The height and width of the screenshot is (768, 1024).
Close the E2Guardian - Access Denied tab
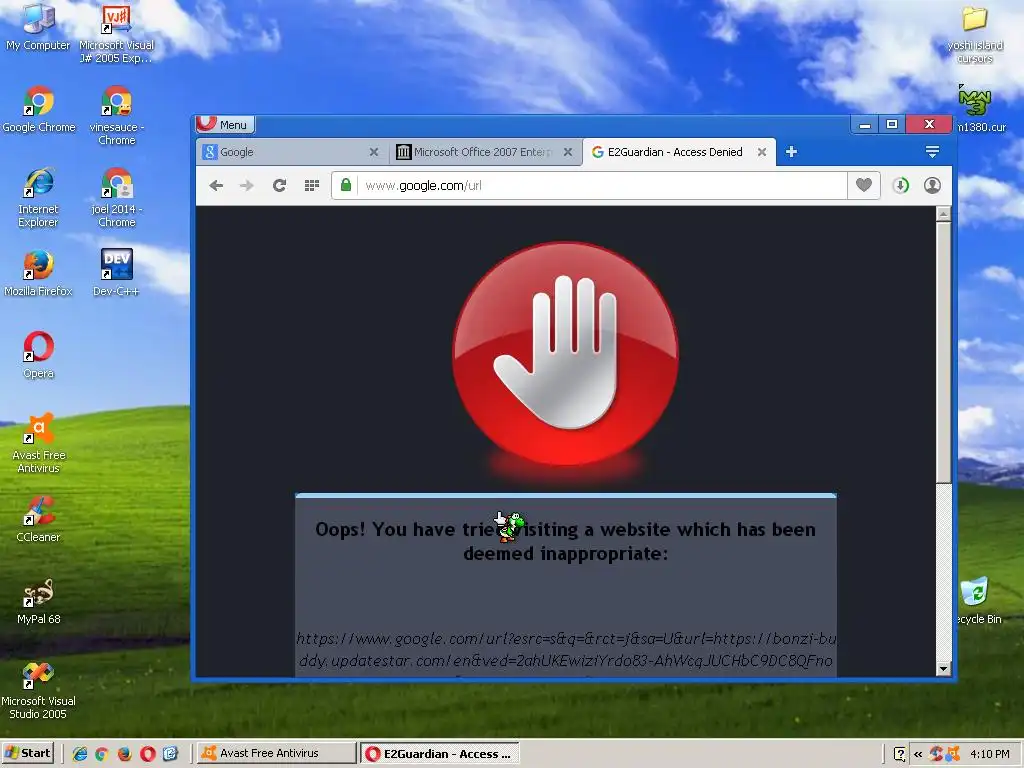(x=761, y=152)
